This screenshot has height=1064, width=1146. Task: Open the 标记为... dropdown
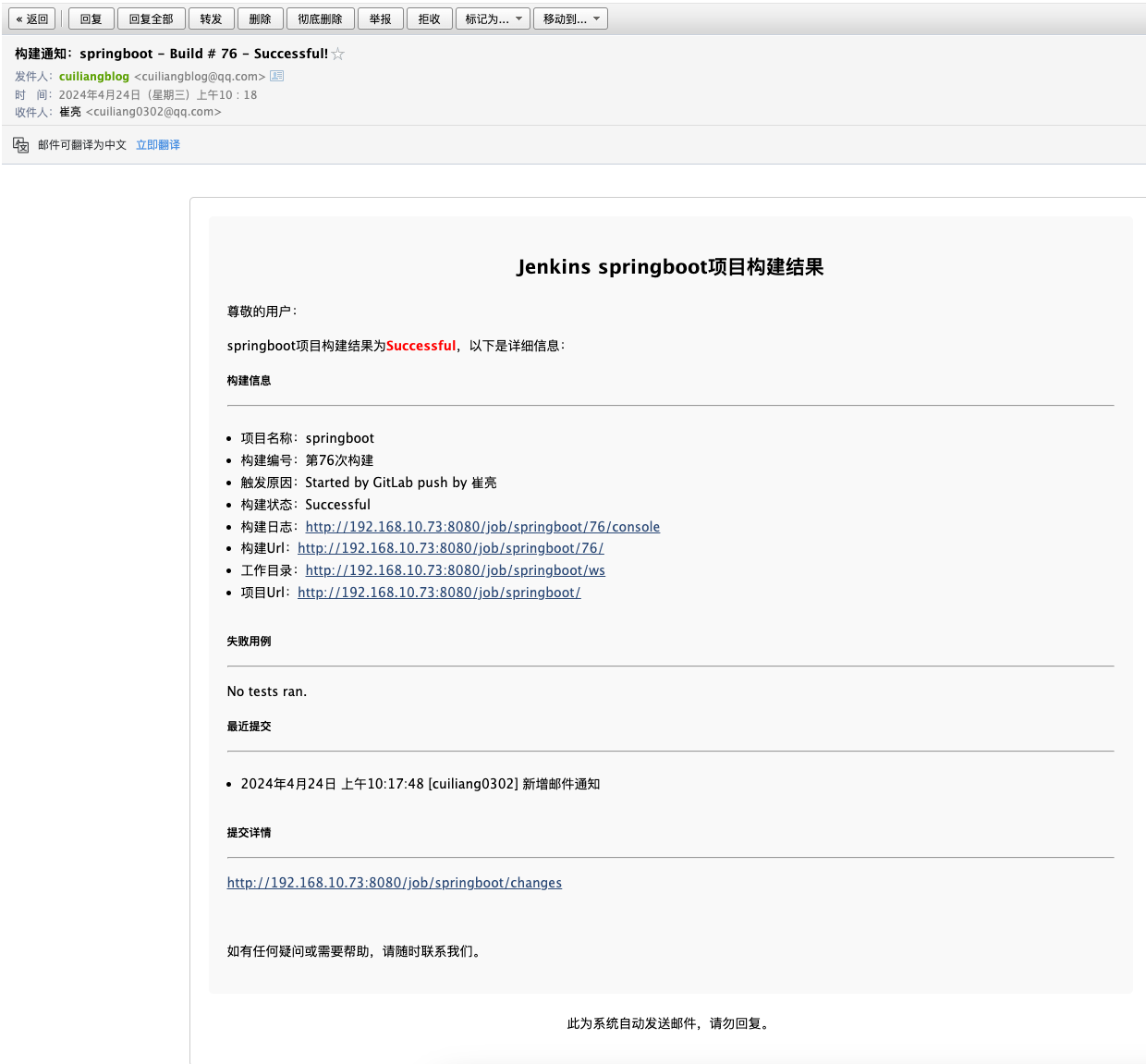[493, 18]
